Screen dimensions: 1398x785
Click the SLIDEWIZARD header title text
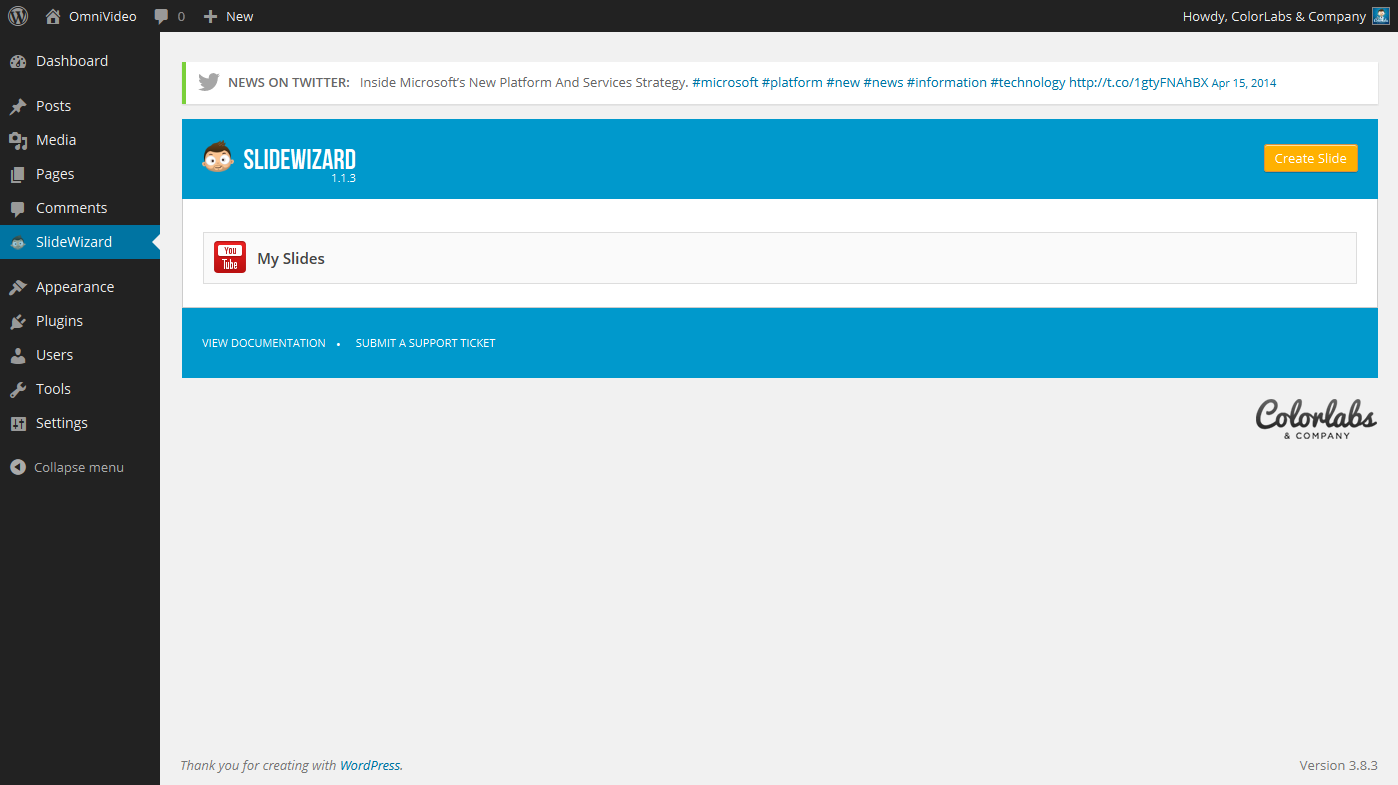tap(299, 159)
